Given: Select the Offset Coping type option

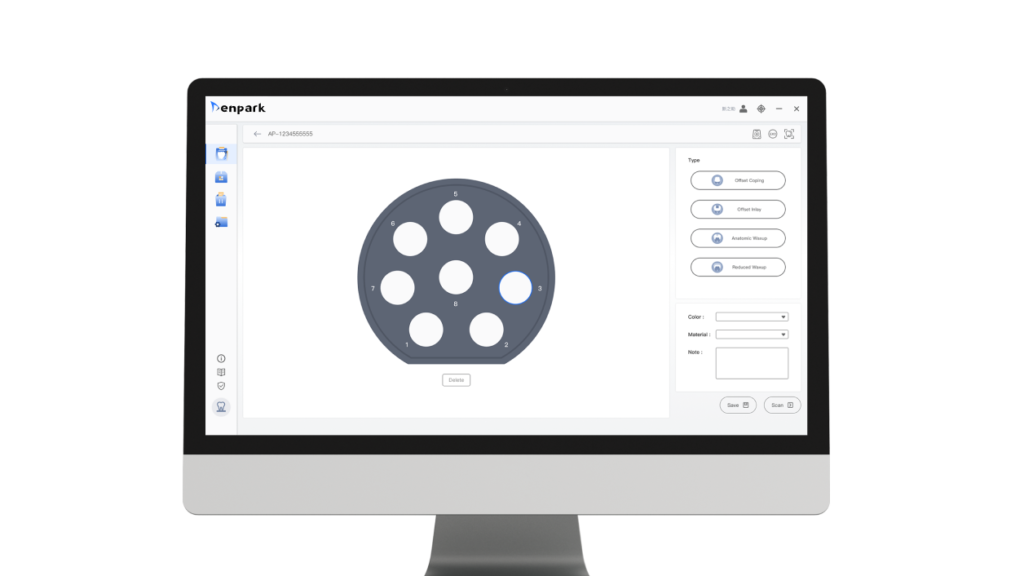Looking at the screenshot, I should pos(738,180).
